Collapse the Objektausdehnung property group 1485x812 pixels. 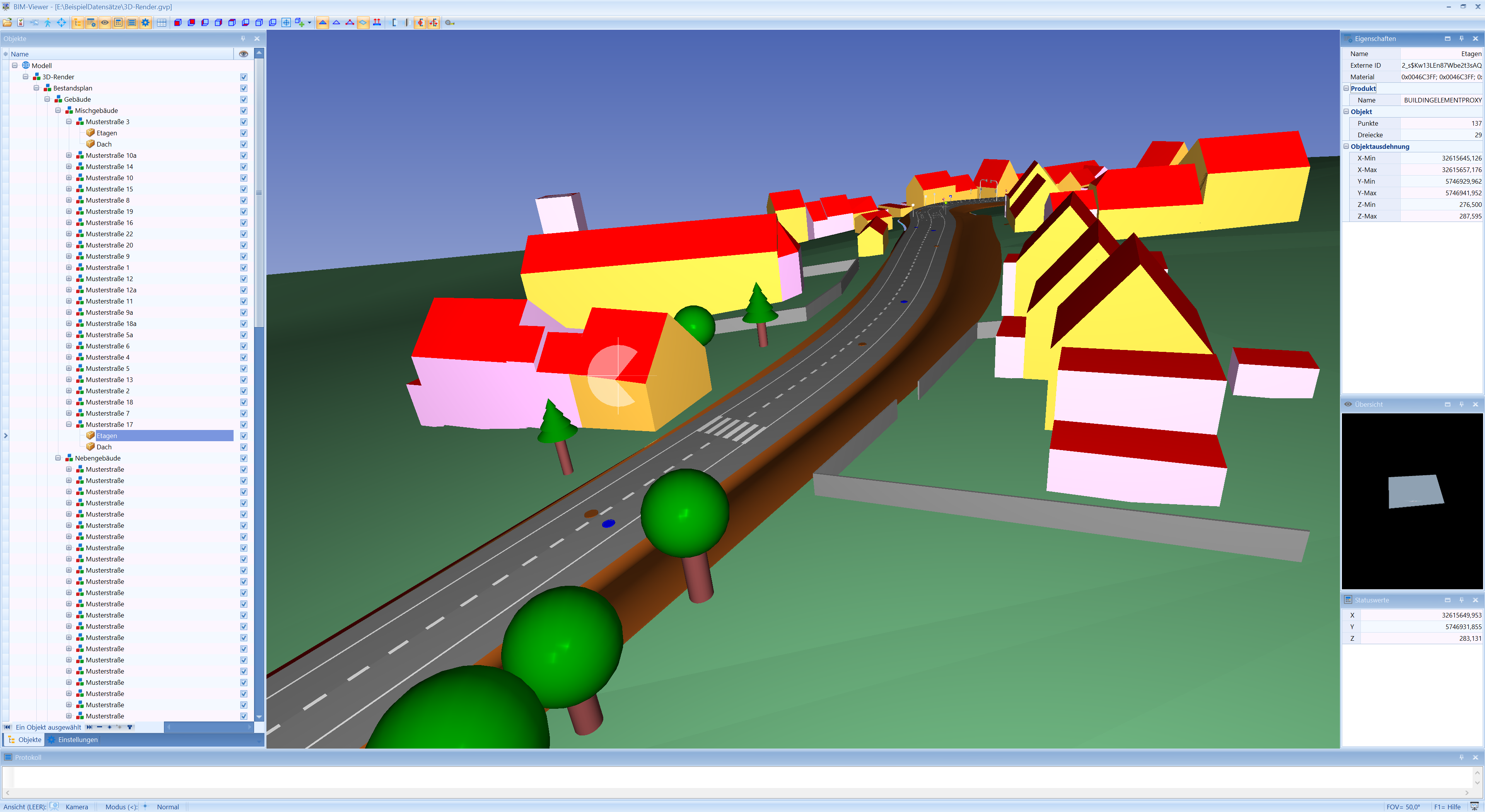1346,146
